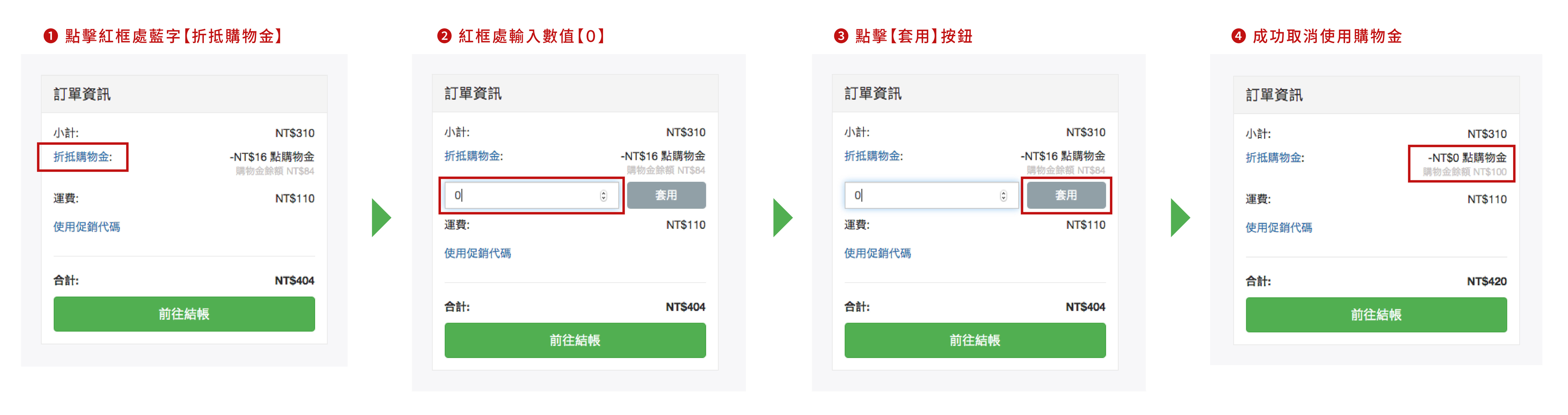Click 使用促銷代碼 link in step 4 panel
Screen dimensions: 1568x415
click(1278, 228)
